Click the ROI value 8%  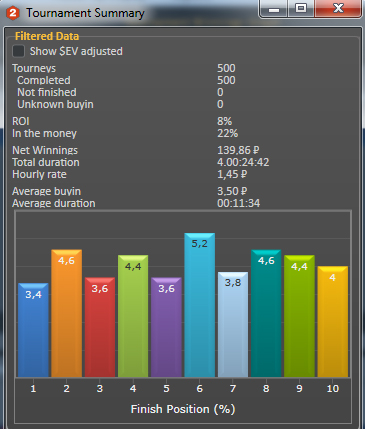(225, 121)
